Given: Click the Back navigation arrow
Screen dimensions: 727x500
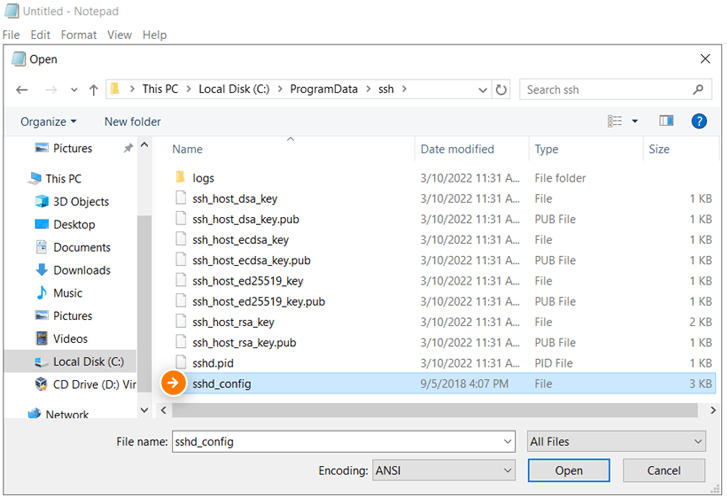Looking at the screenshot, I should (22, 90).
